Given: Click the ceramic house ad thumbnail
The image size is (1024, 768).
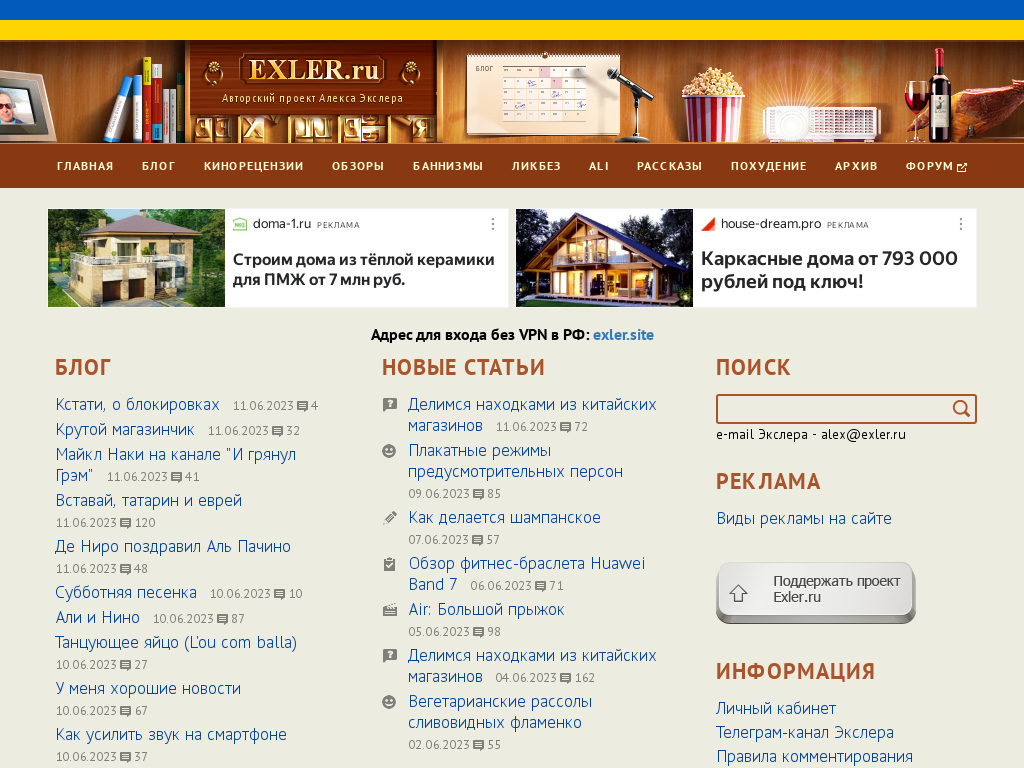Looking at the screenshot, I should 136,258.
